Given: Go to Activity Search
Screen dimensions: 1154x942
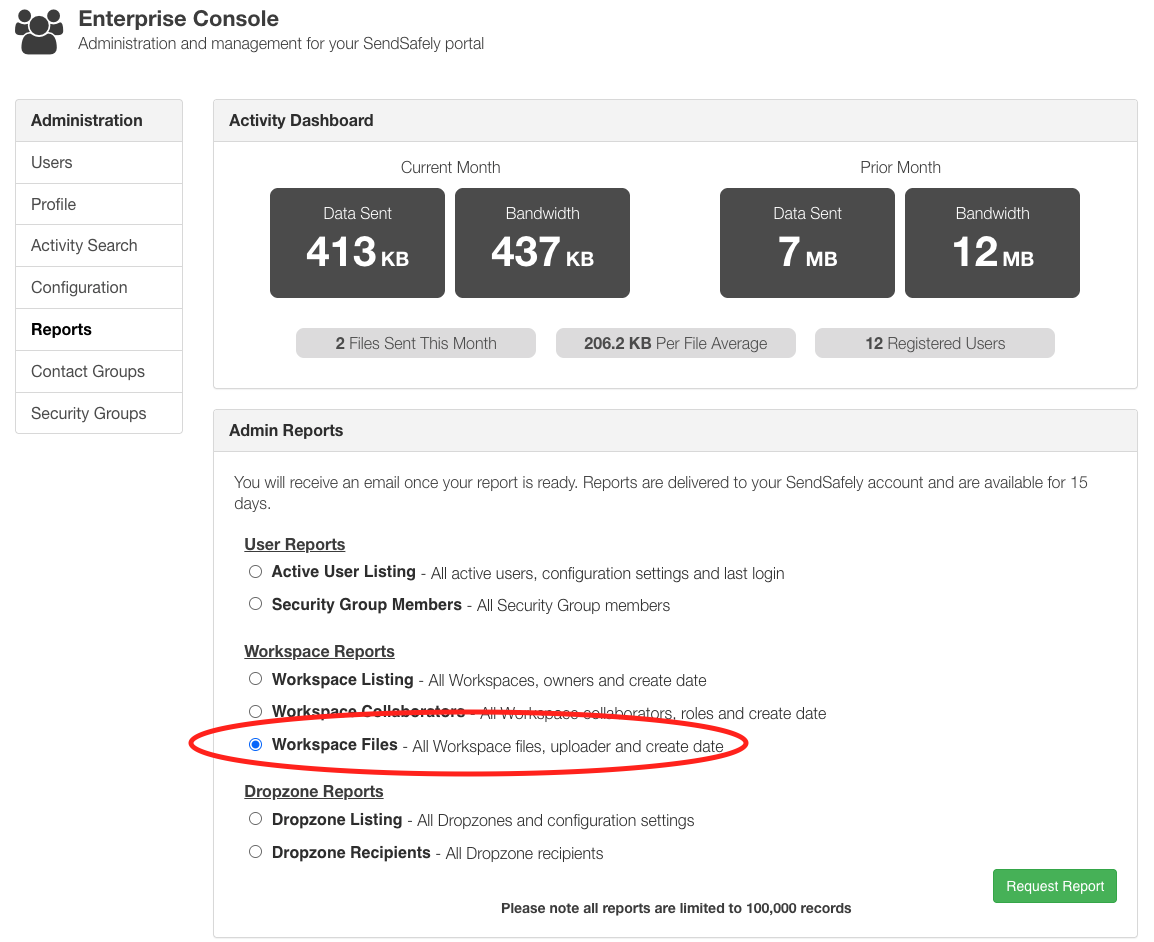Looking at the screenshot, I should [99, 246].
